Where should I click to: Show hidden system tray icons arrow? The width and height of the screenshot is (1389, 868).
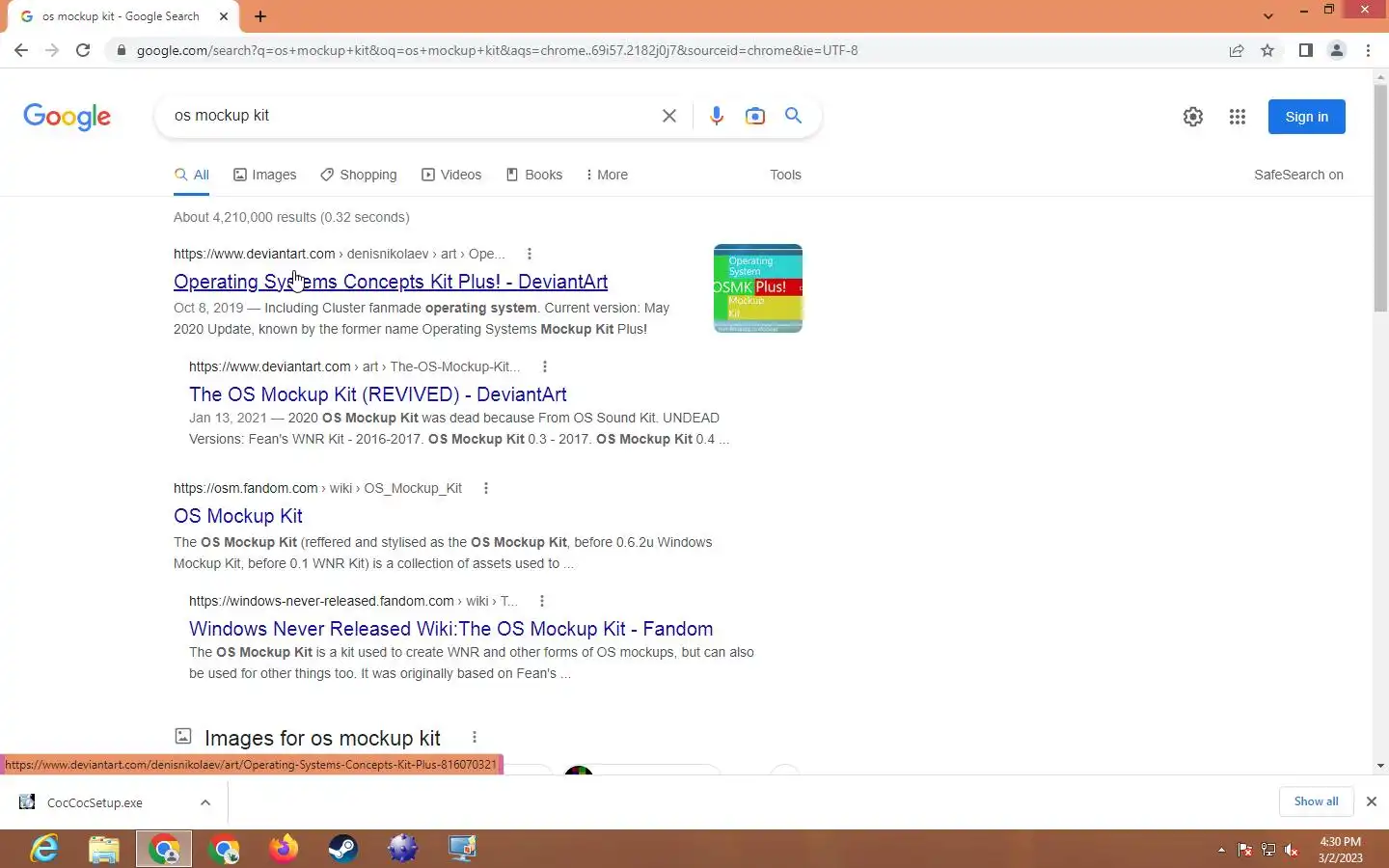coord(1221,850)
